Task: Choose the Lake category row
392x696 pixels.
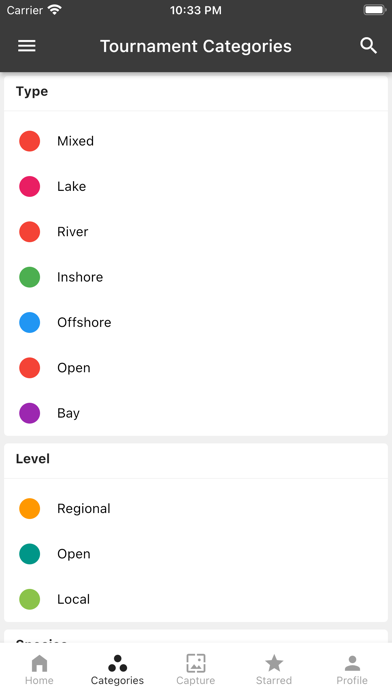Action: [196, 186]
